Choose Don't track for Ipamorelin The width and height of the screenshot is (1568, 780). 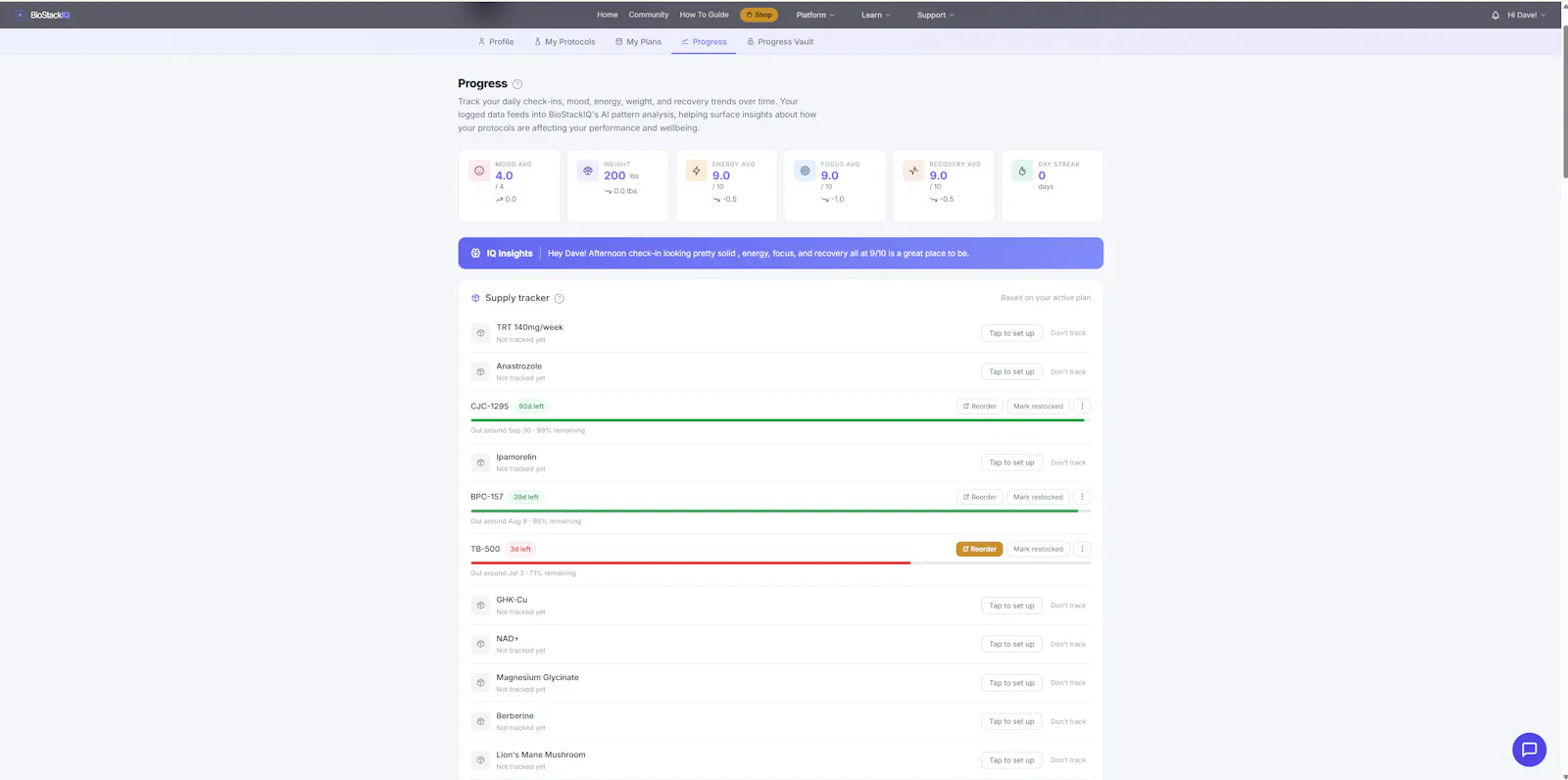click(x=1068, y=463)
